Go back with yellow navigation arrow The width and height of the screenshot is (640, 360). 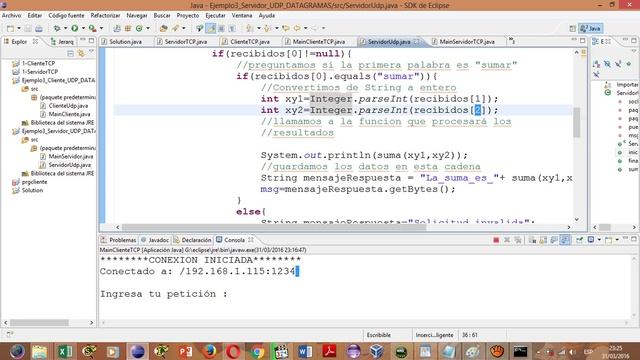coord(297,28)
